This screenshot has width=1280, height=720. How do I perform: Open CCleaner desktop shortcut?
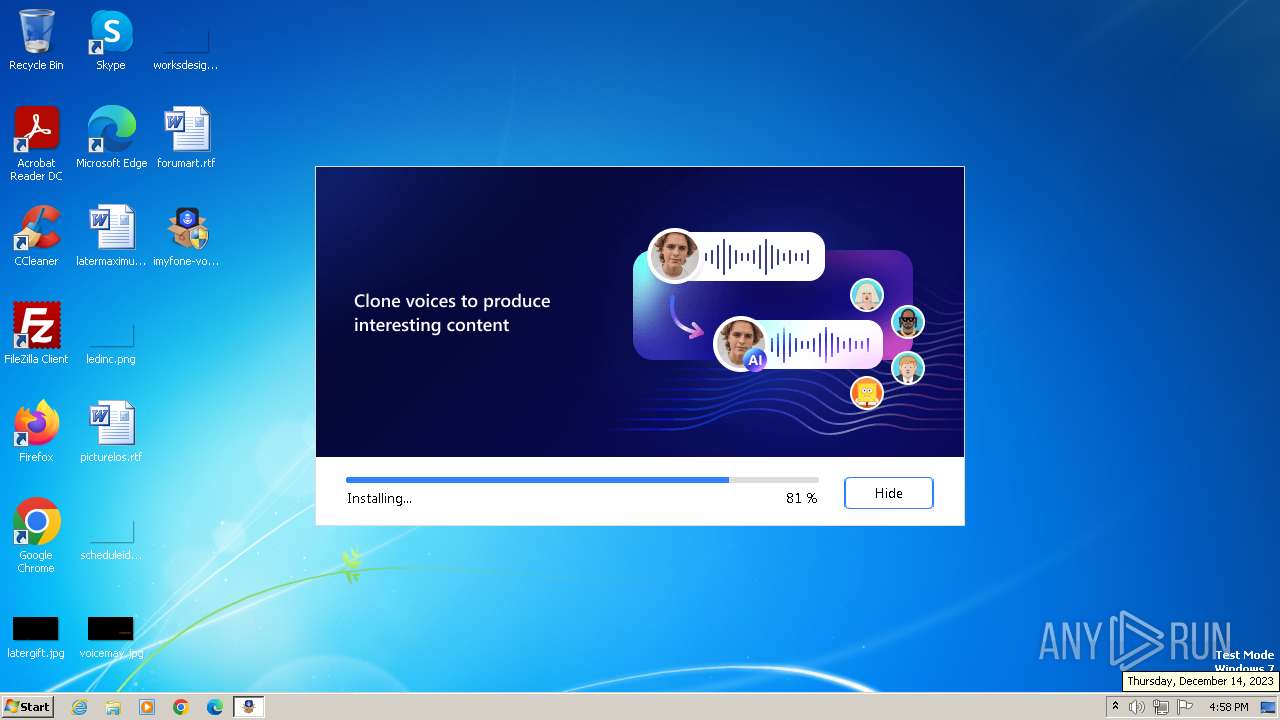(x=36, y=236)
